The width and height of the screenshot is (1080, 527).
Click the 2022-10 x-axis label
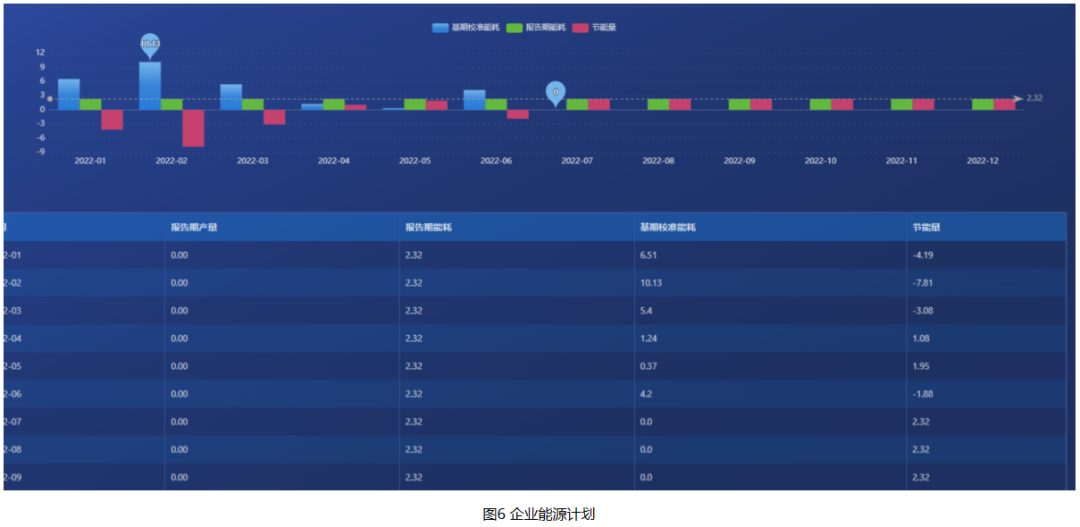click(x=820, y=161)
